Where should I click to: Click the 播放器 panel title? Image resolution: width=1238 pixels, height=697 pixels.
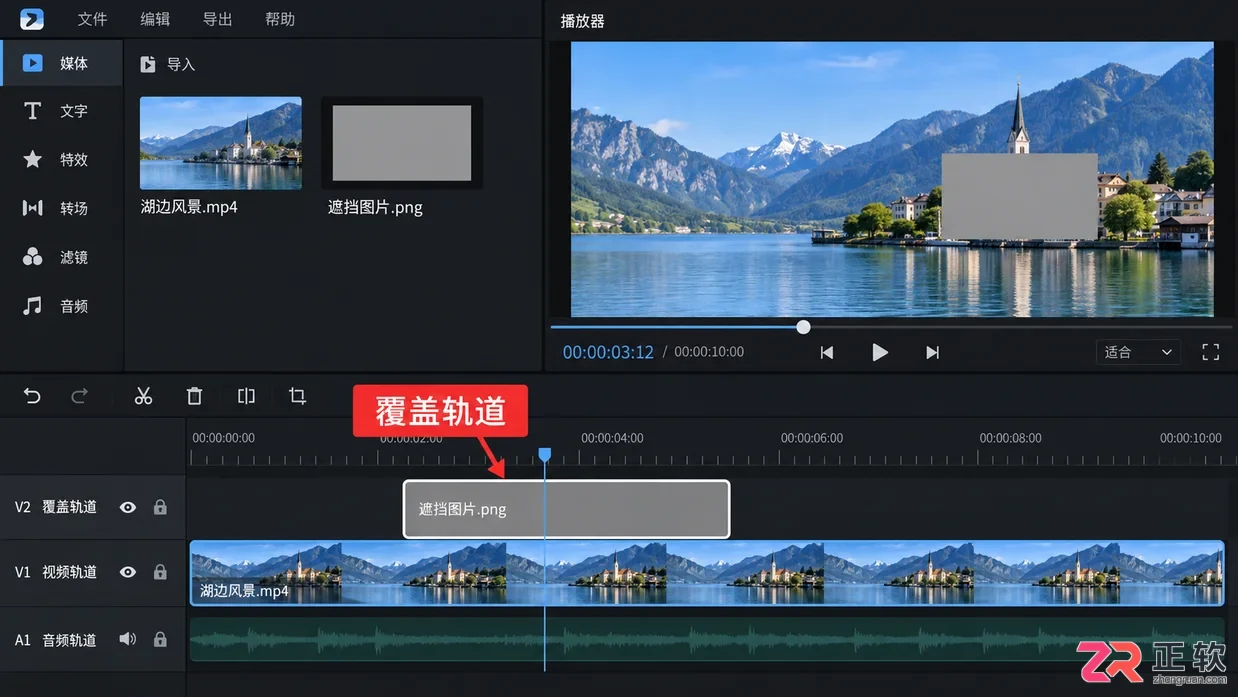click(583, 20)
